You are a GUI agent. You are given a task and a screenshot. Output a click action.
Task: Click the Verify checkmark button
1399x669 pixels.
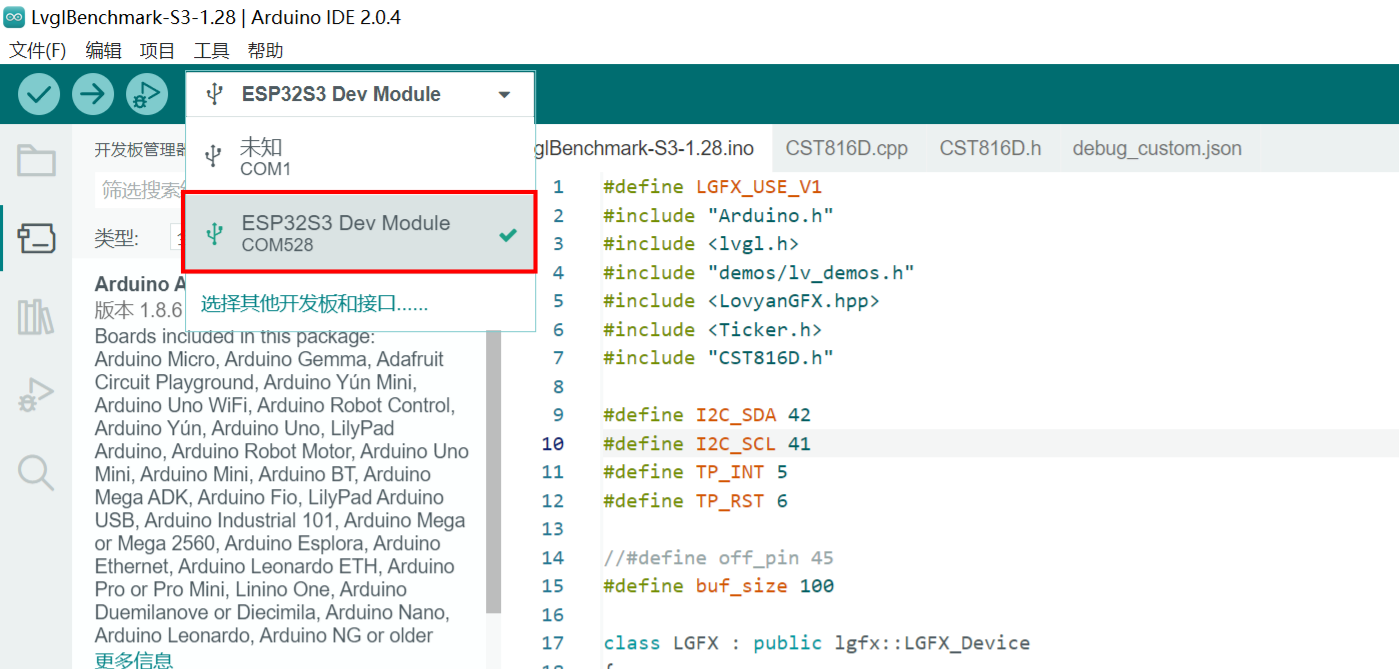tap(39, 95)
